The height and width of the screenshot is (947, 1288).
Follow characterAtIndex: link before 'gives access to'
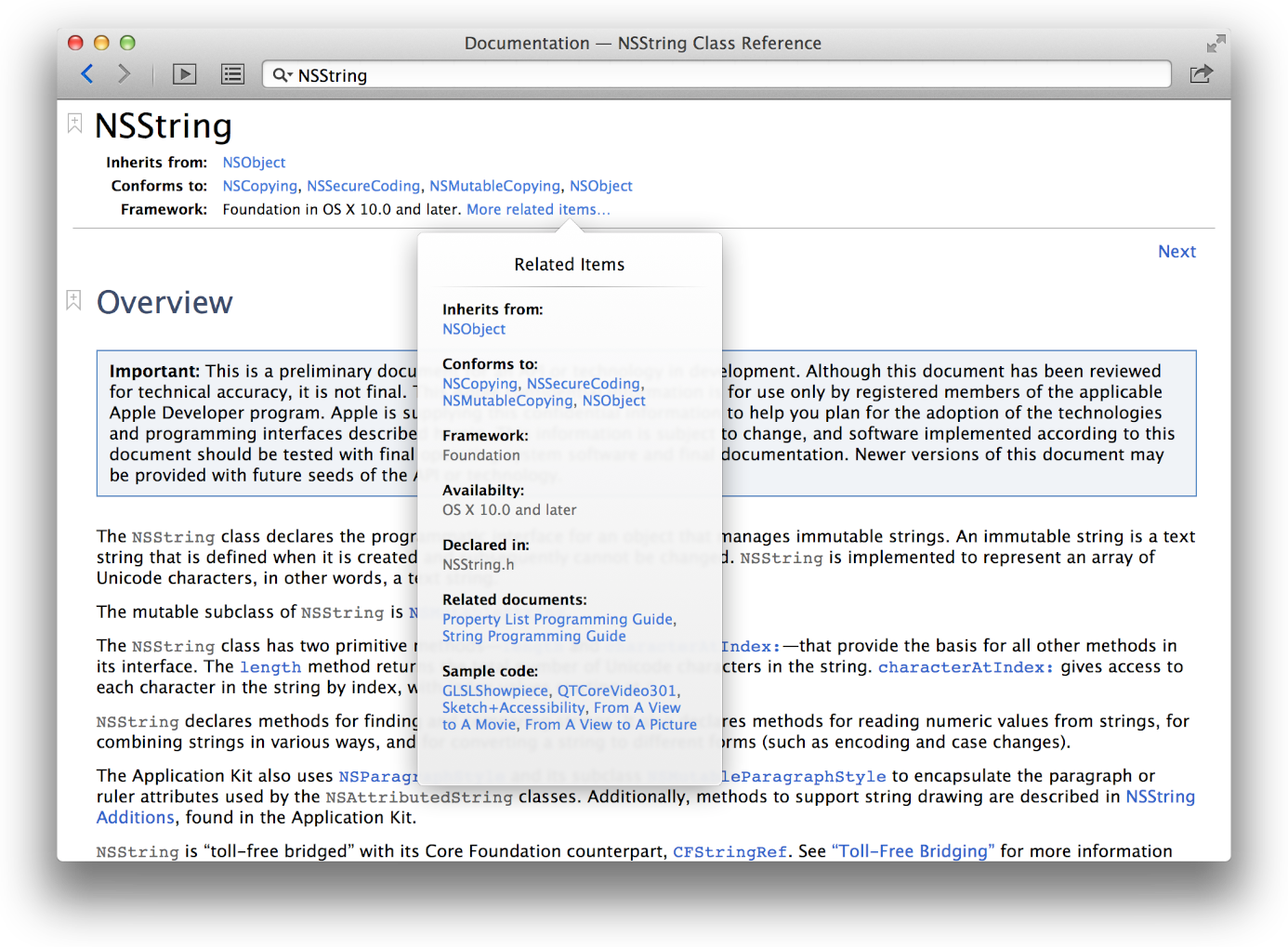coord(966,667)
